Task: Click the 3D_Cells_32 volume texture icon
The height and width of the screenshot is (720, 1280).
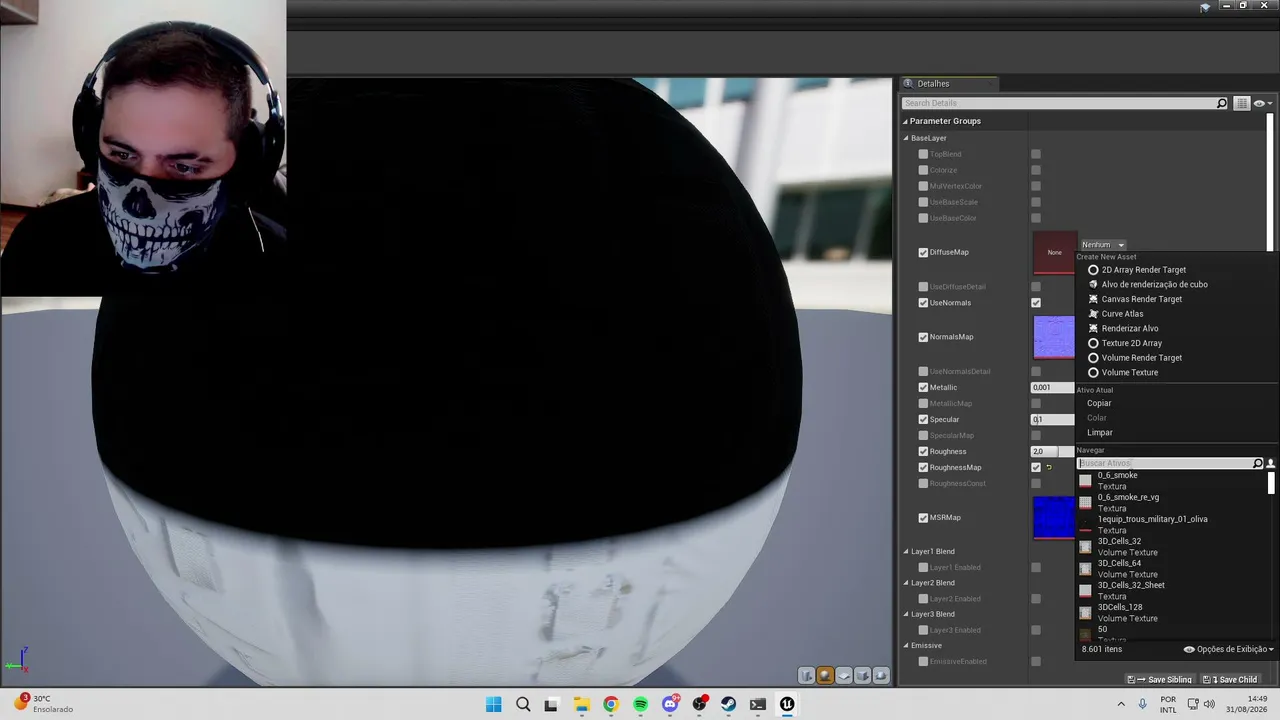Action: pyautogui.click(x=1085, y=547)
